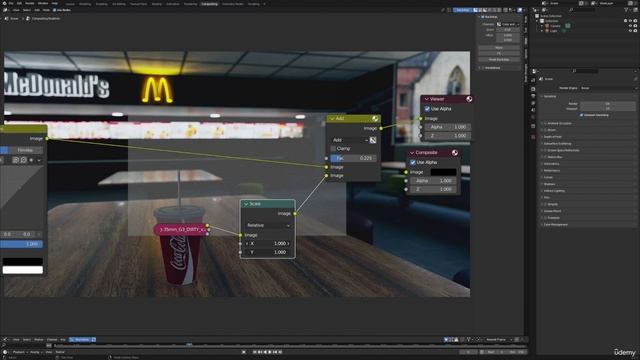This screenshot has width=640, height=360.
Task: Click the curve zoom-in icon on left node
Action: click(x=16, y=160)
